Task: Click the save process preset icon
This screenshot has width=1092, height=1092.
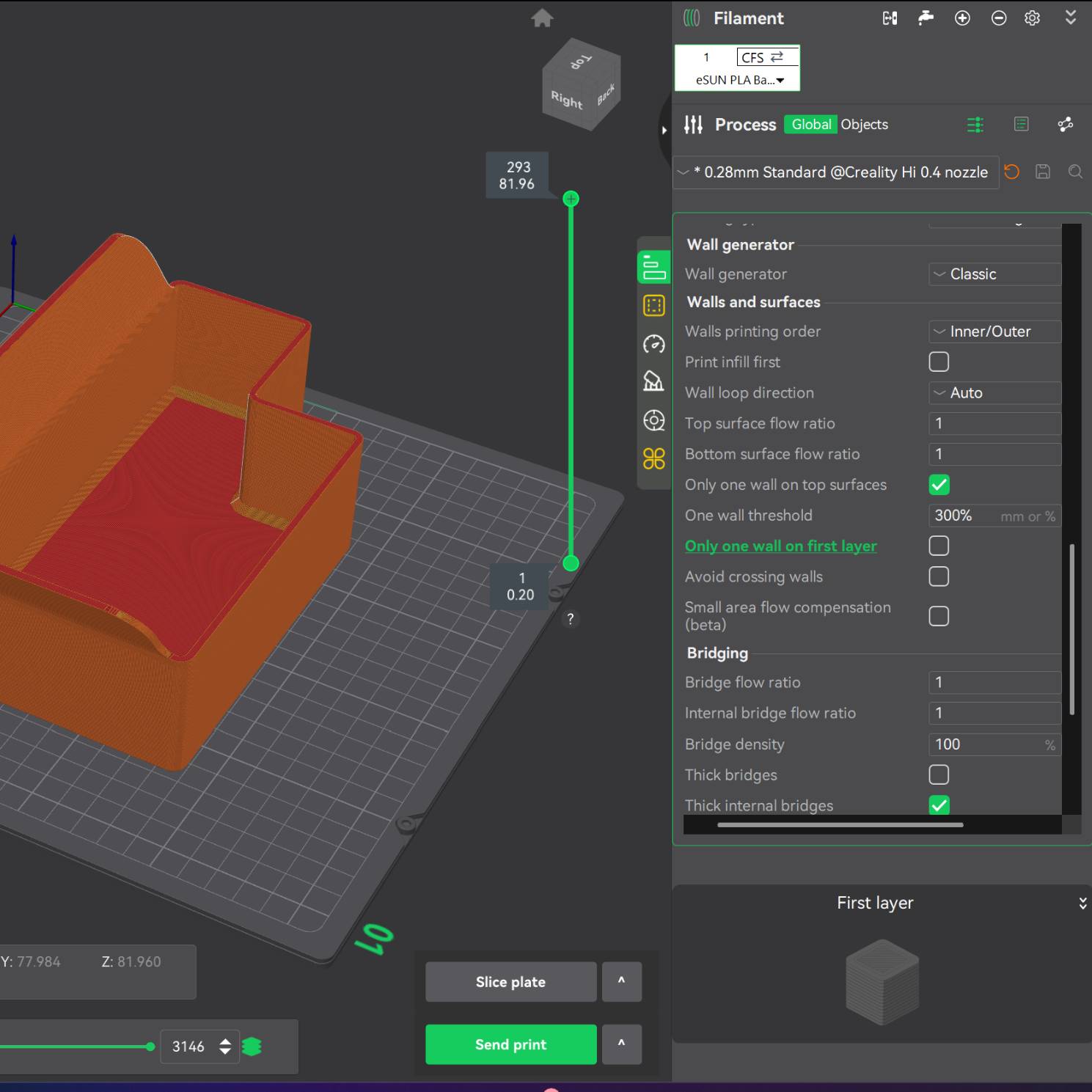Action: 1043,172
